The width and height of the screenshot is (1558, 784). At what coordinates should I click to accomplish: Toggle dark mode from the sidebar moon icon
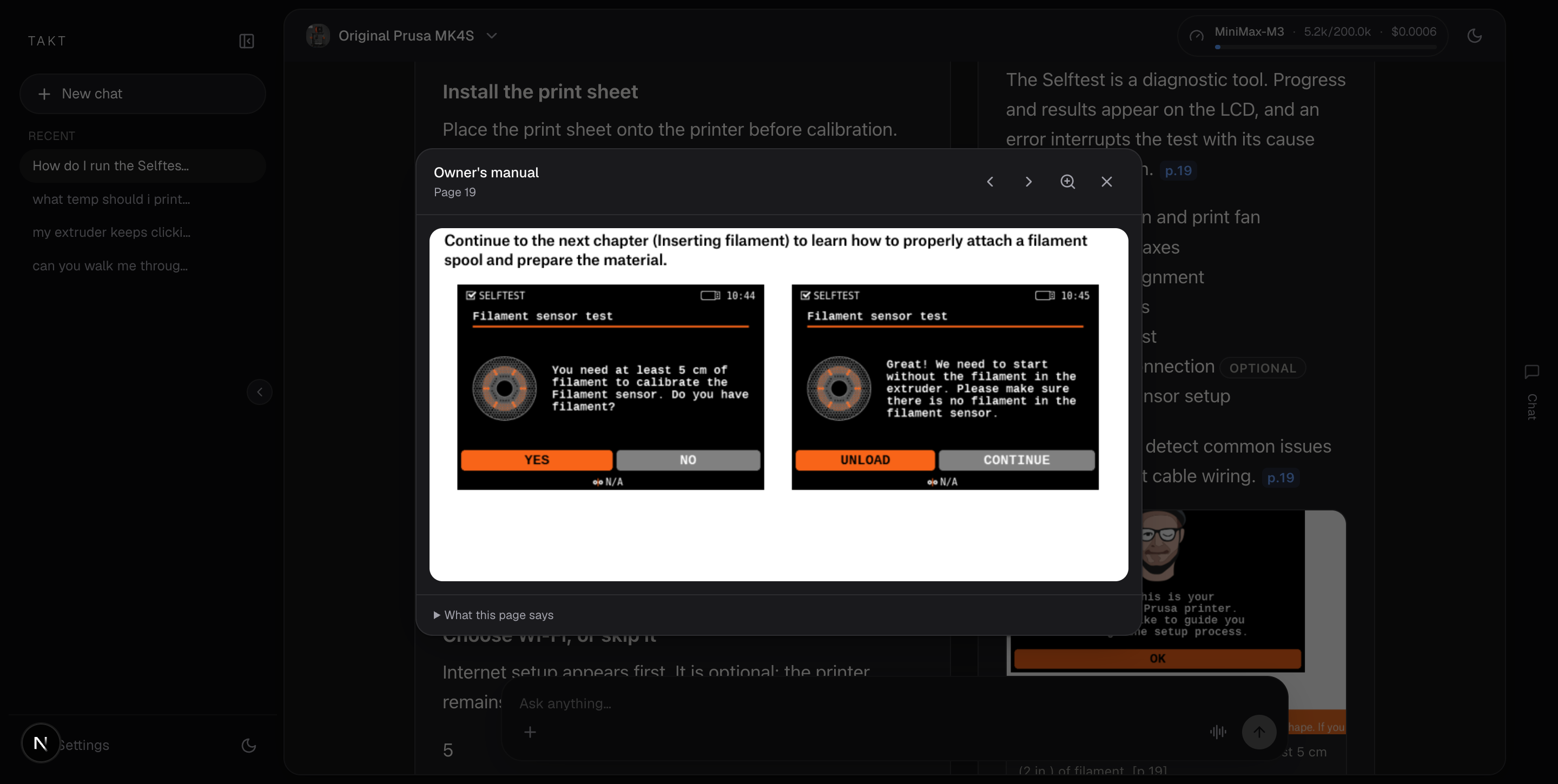click(249, 745)
